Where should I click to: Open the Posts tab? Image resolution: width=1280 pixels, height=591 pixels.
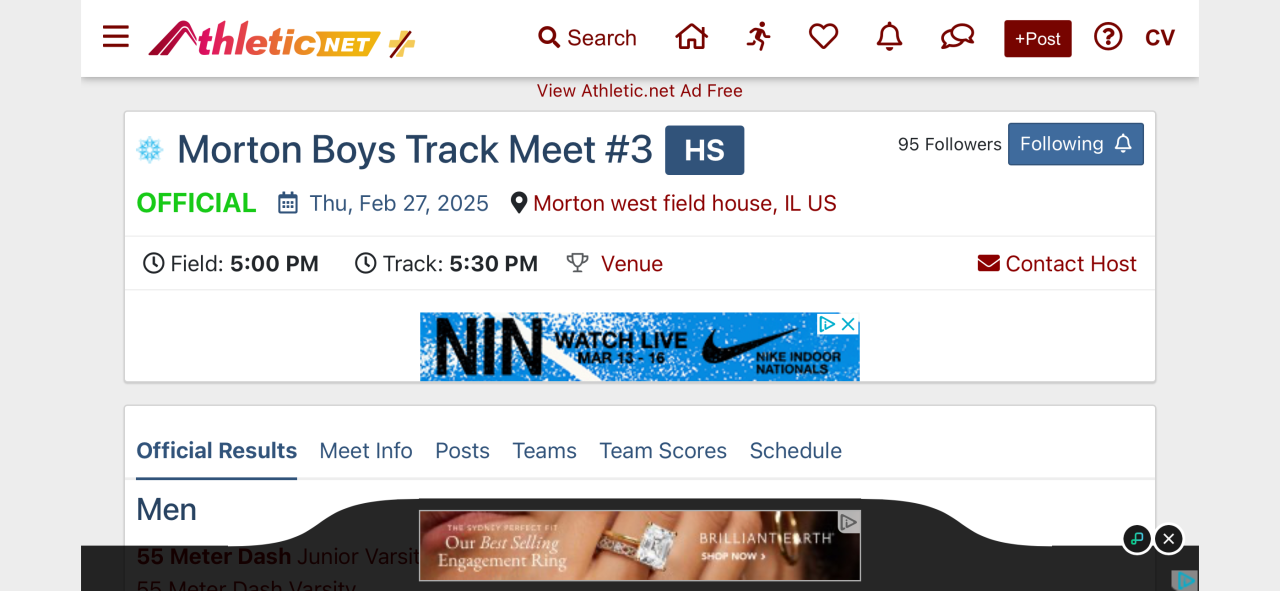click(x=462, y=451)
